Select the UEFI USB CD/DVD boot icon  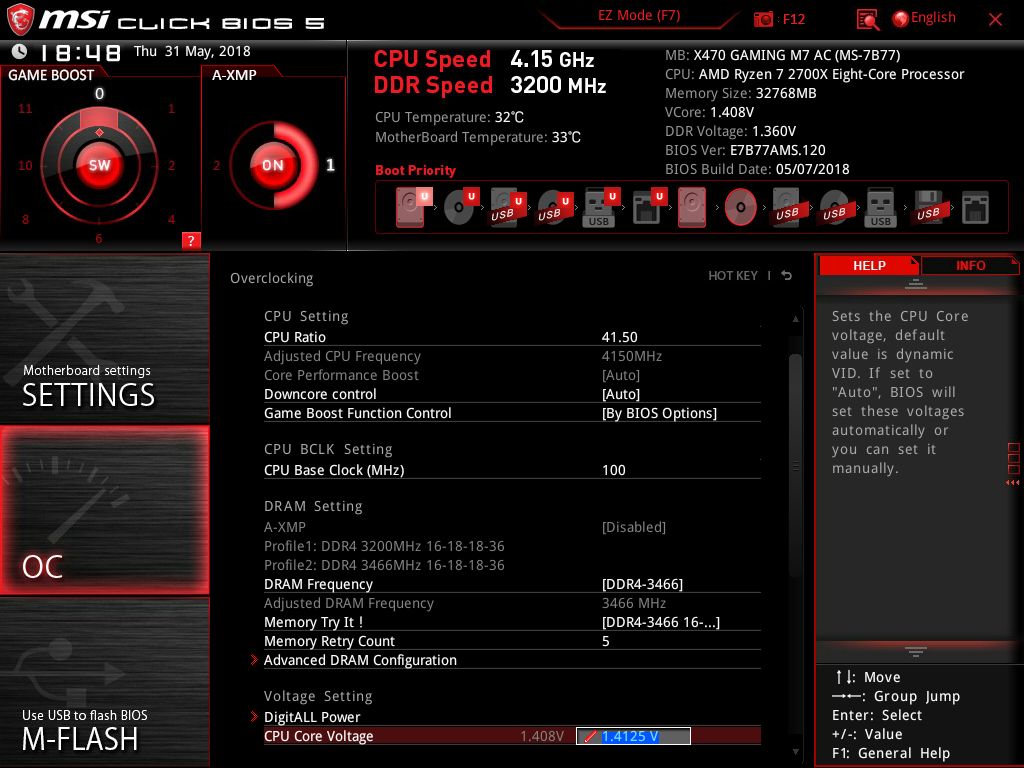(554, 207)
